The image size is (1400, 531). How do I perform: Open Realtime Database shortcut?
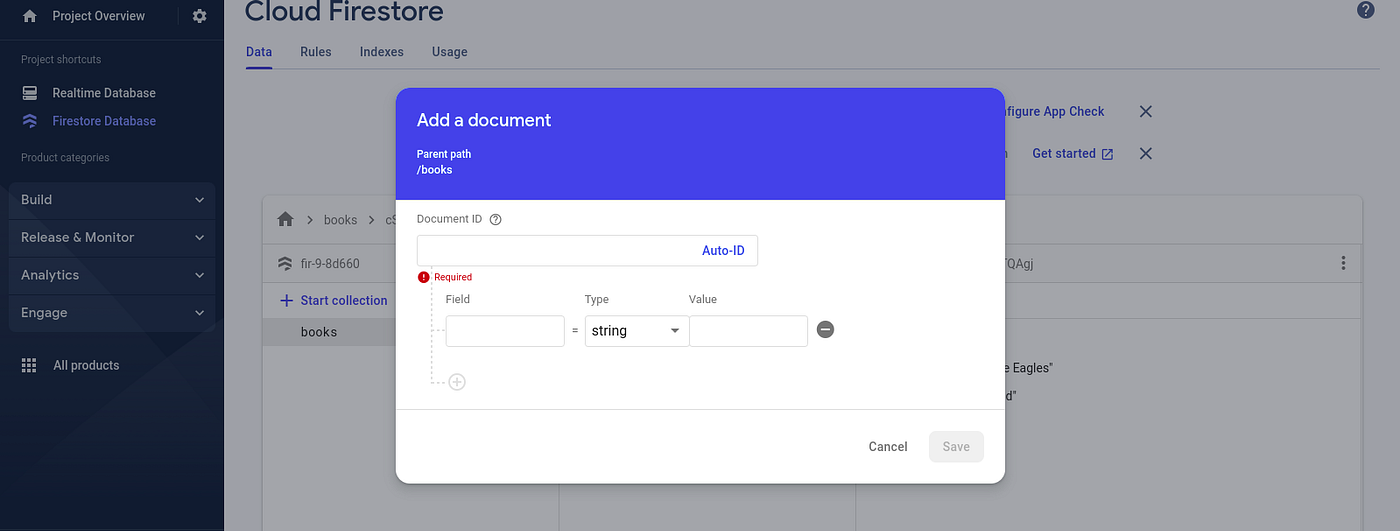tap(104, 93)
